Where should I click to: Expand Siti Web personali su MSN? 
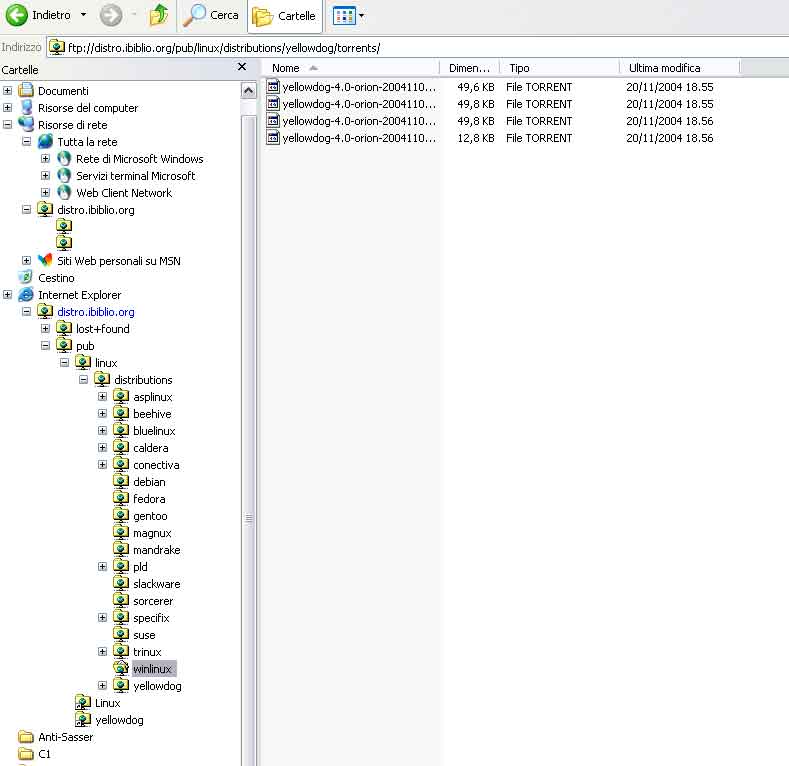(27, 261)
